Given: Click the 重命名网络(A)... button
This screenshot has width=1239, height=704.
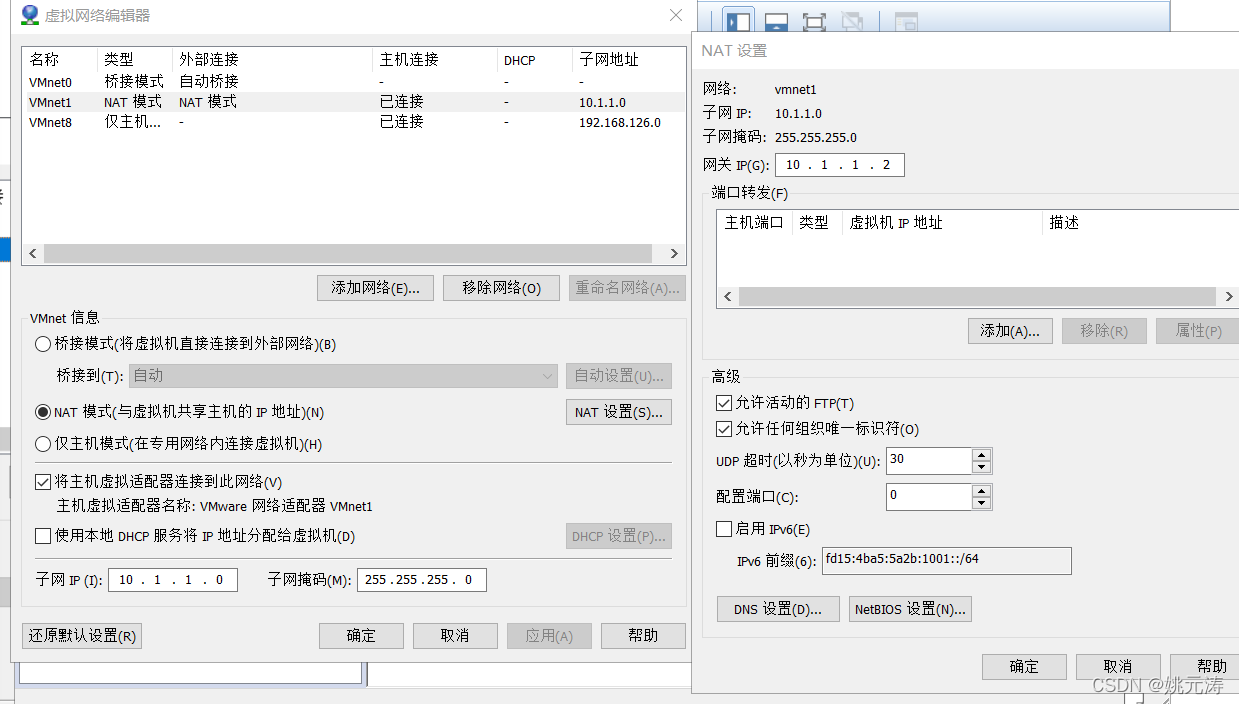Looking at the screenshot, I should pyautogui.click(x=627, y=288).
